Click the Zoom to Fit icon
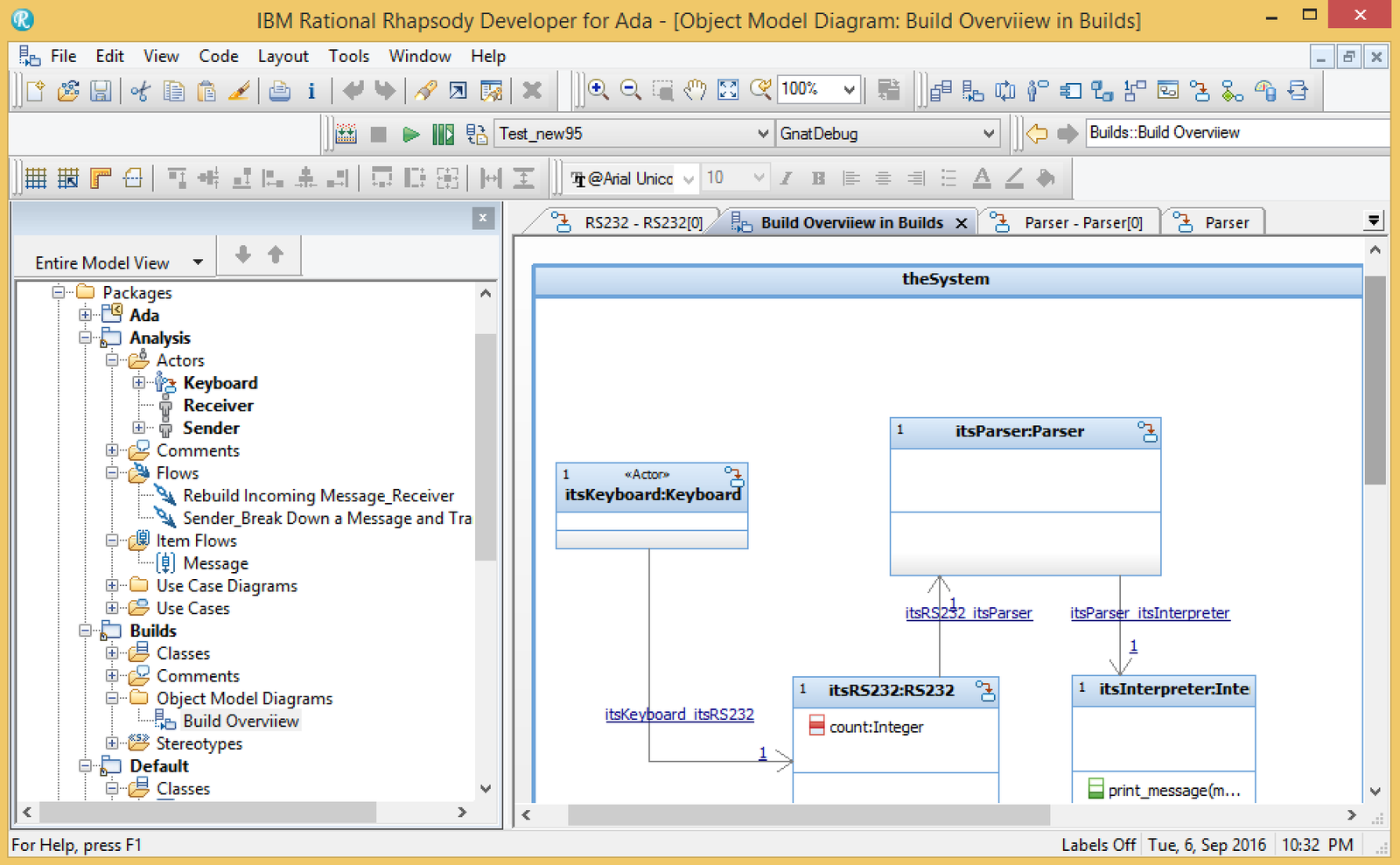 728,90
